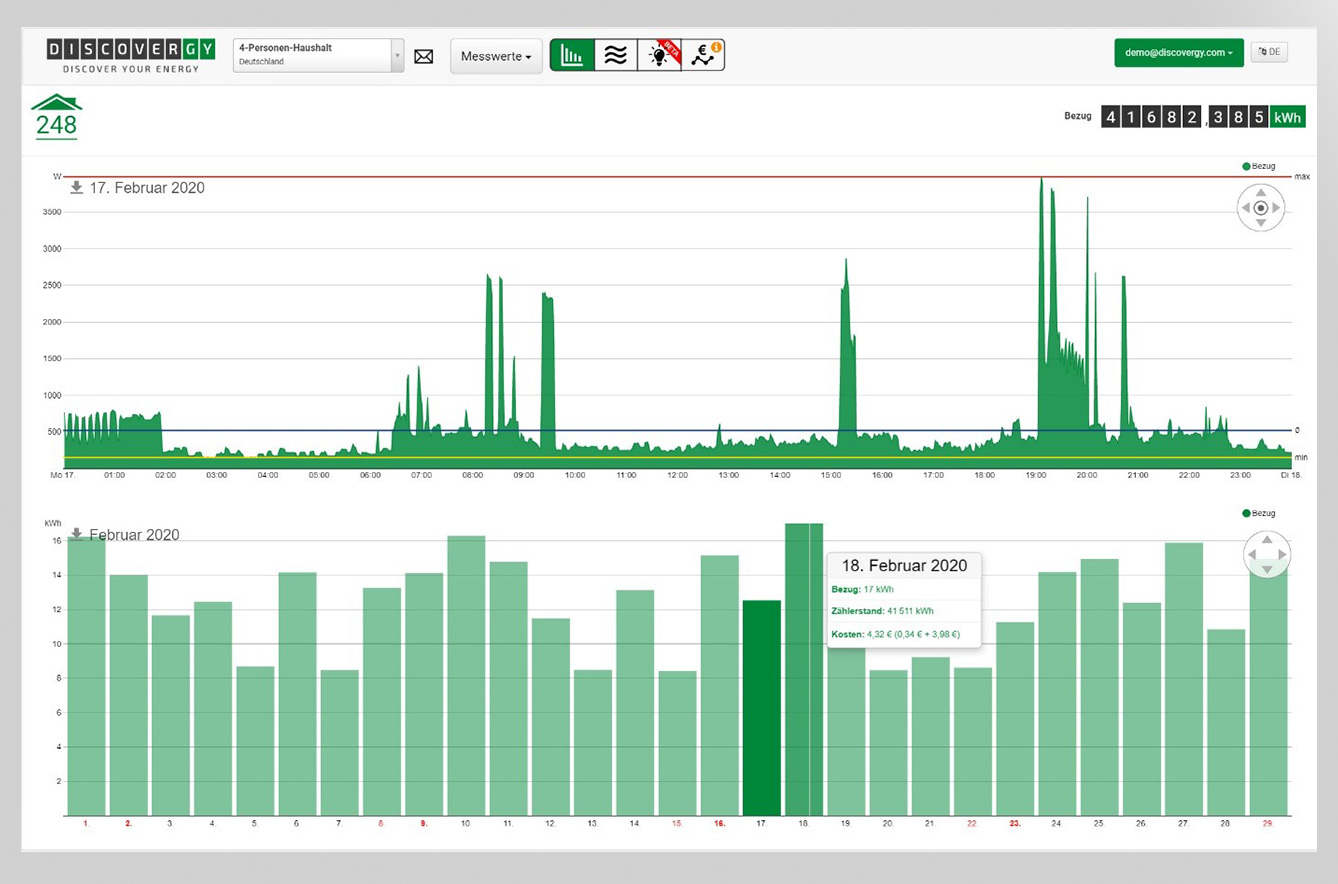
Task: Expand the 4-Personen-Haushalt meter selector
Action: (x=318, y=55)
